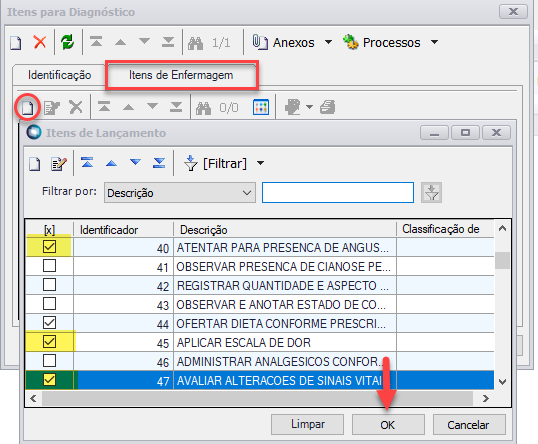The width and height of the screenshot is (538, 444).
Task: Click printer icon in Itens de Enfermagem toolbar
Action: coord(327,107)
